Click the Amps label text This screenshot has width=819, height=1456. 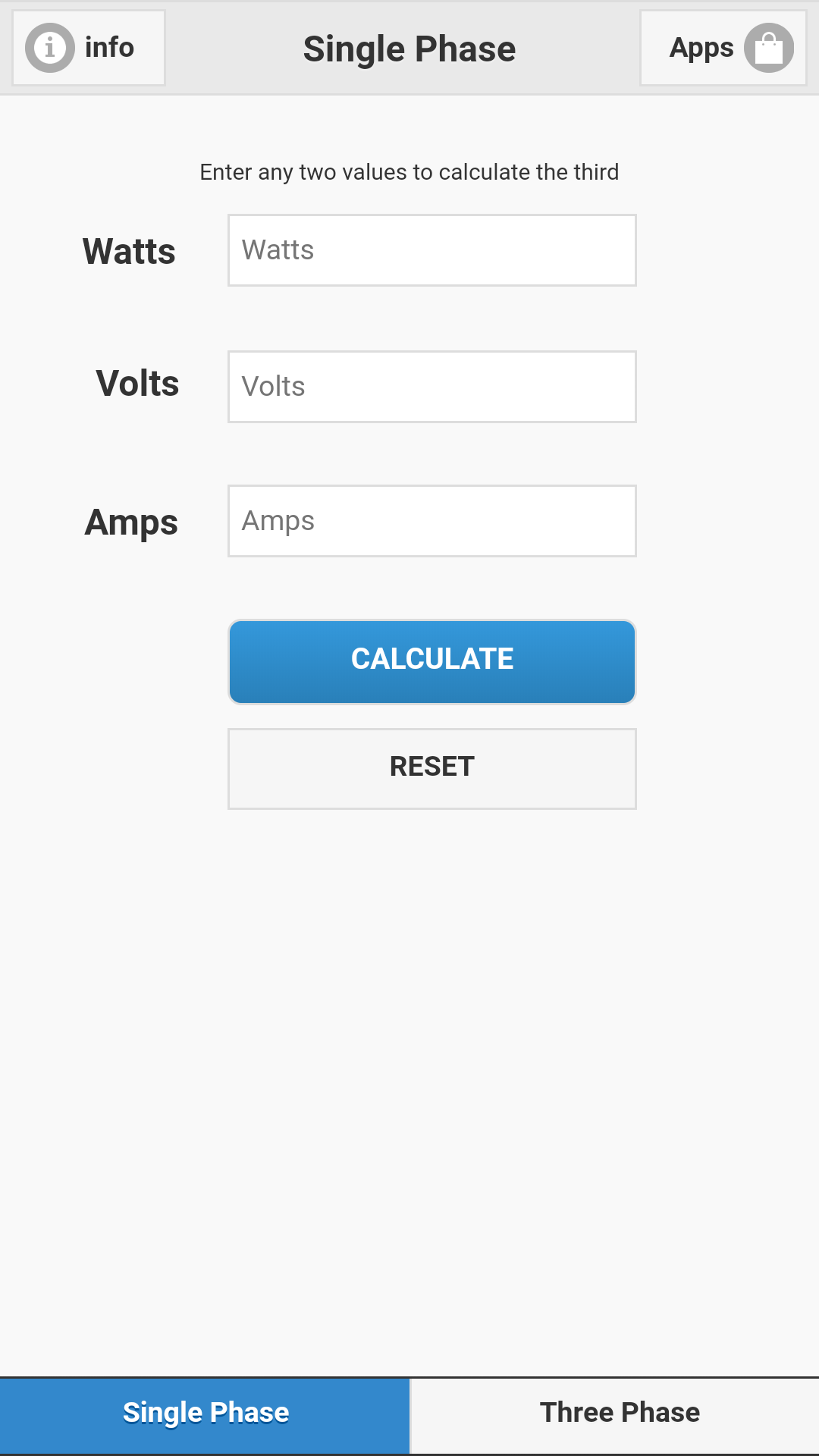coord(132,522)
